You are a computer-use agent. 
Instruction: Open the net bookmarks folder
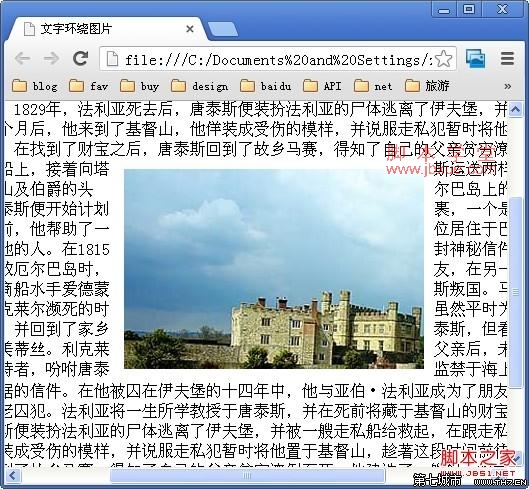coord(373,86)
